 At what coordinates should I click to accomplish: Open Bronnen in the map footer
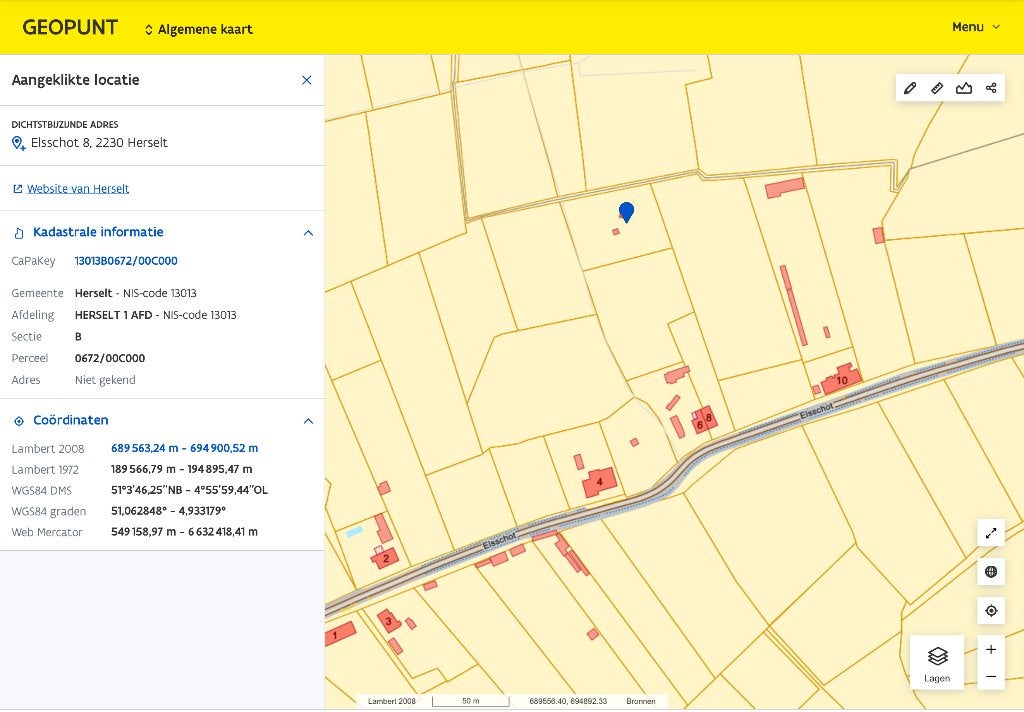coord(640,701)
